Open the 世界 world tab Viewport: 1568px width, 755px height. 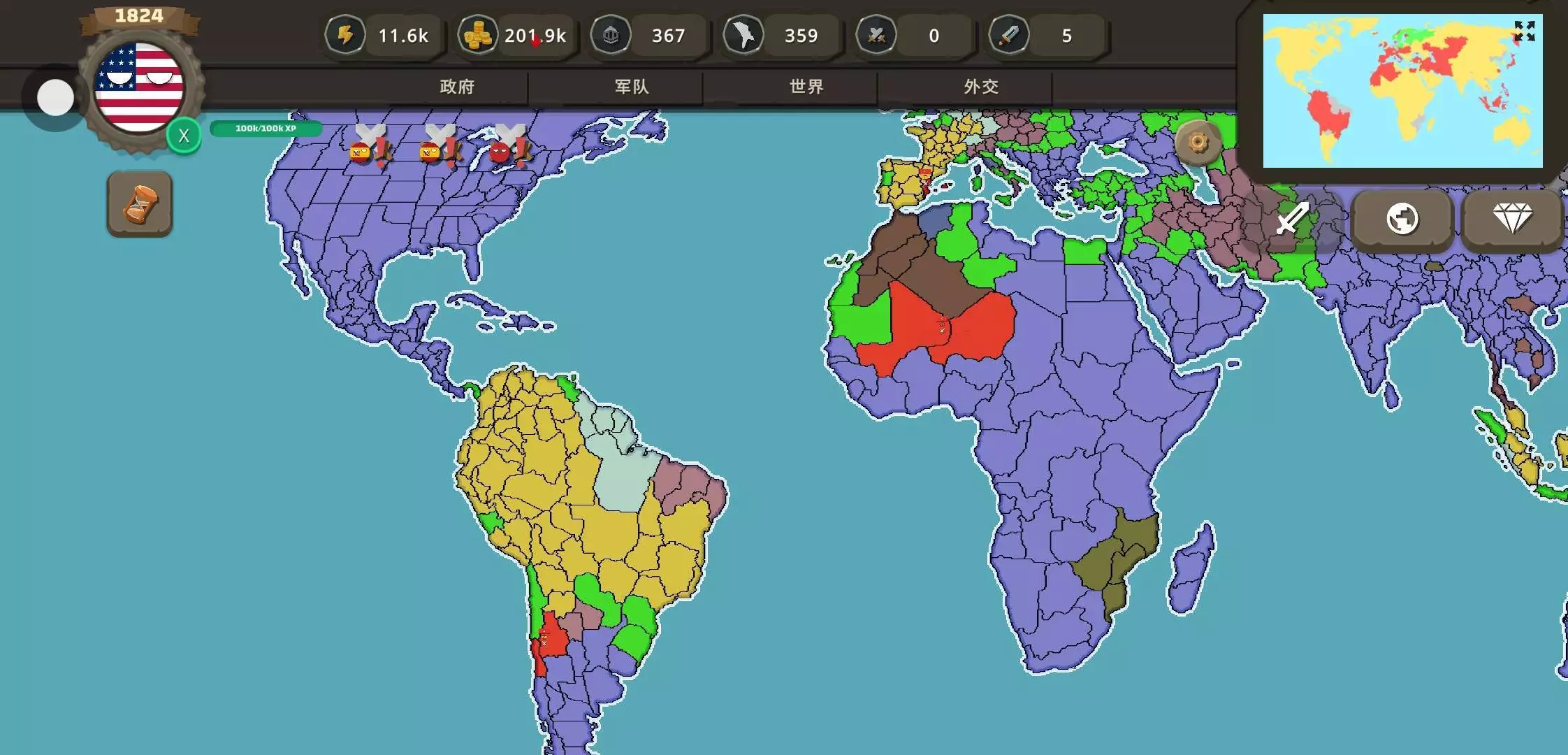(x=806, y=87)
